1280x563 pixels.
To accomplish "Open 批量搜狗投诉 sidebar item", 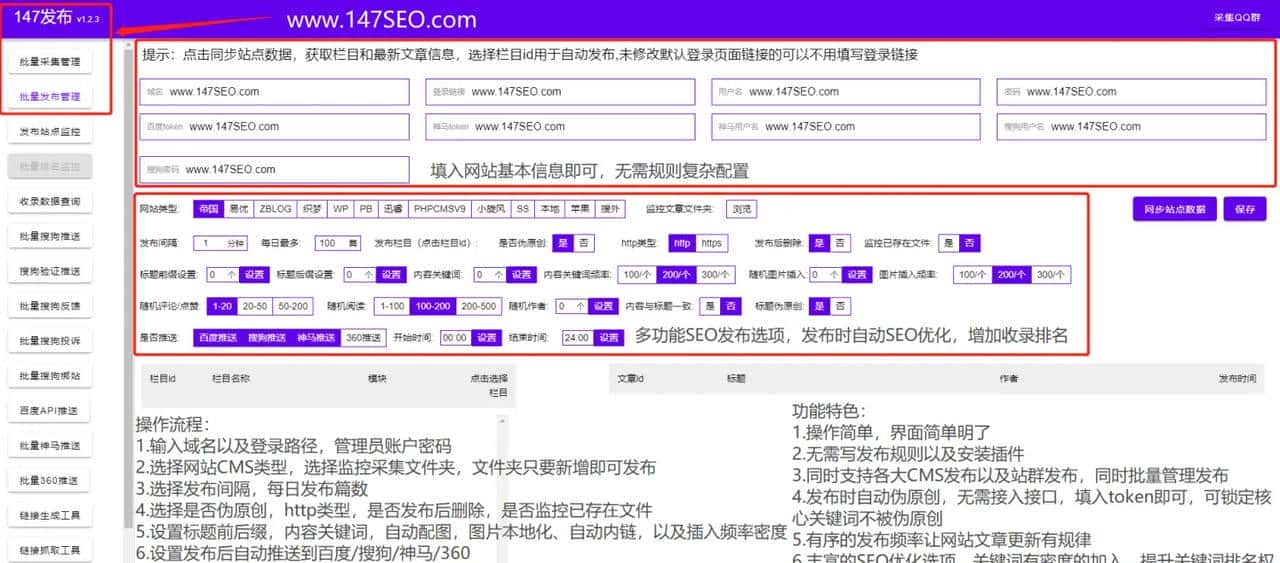I will pos(50,341).
